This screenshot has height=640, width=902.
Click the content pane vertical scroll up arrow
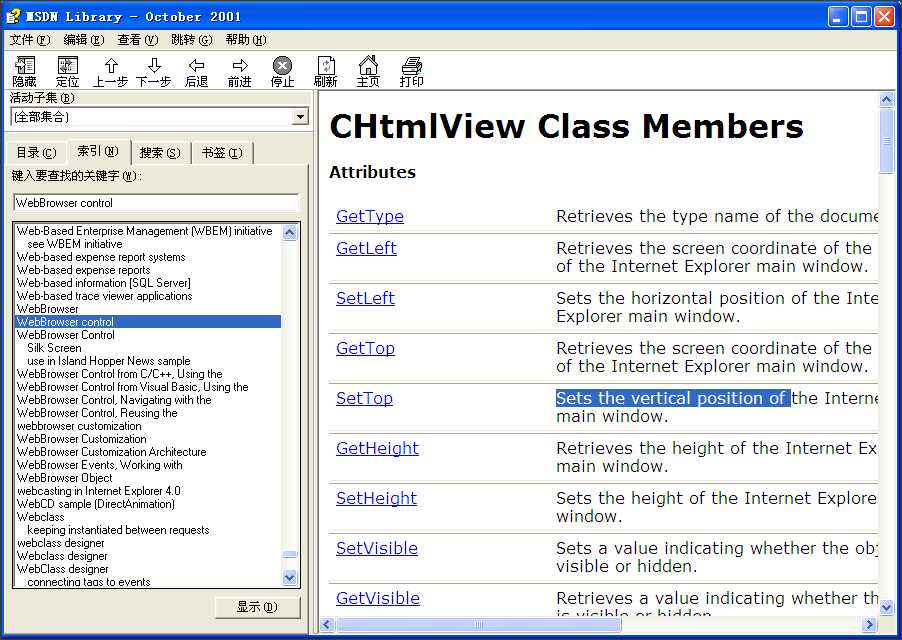886,99
